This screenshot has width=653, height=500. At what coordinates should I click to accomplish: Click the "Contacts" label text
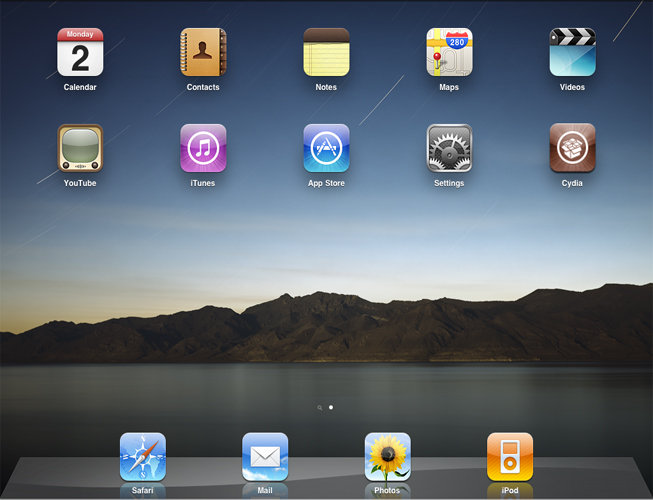[x=203, y=87]
